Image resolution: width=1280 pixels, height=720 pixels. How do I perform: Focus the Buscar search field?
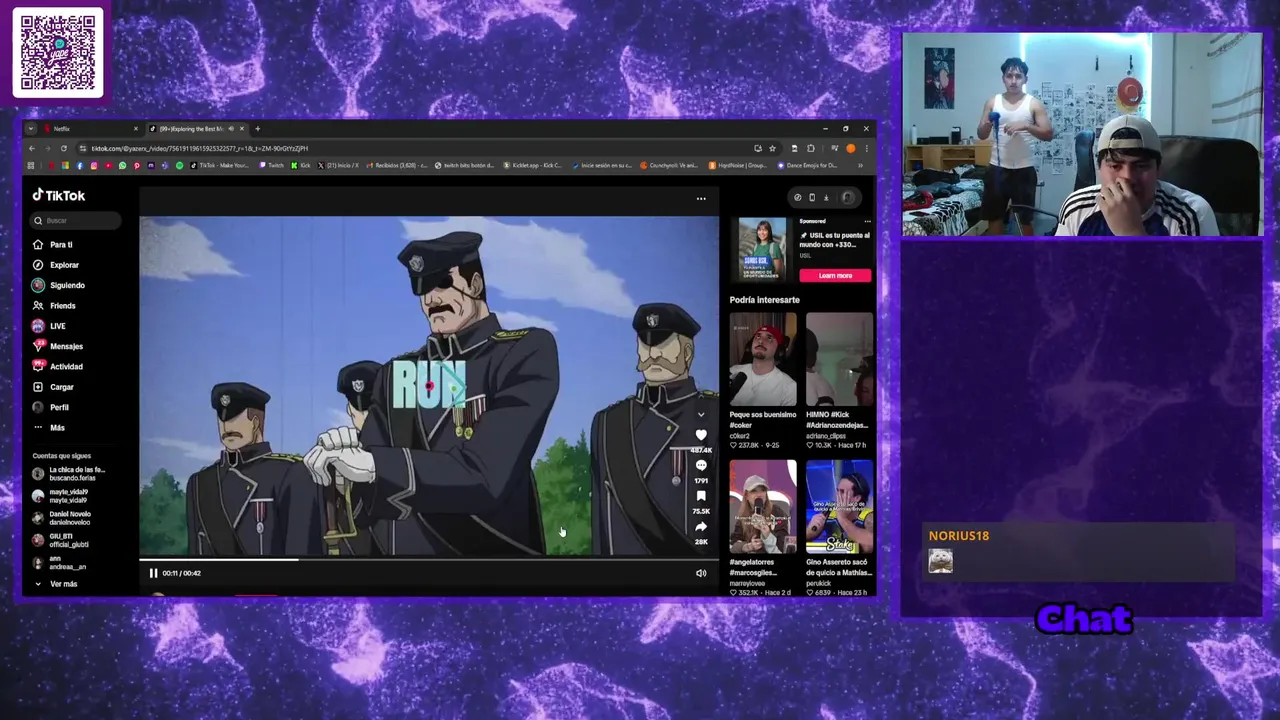coord(76,220)
